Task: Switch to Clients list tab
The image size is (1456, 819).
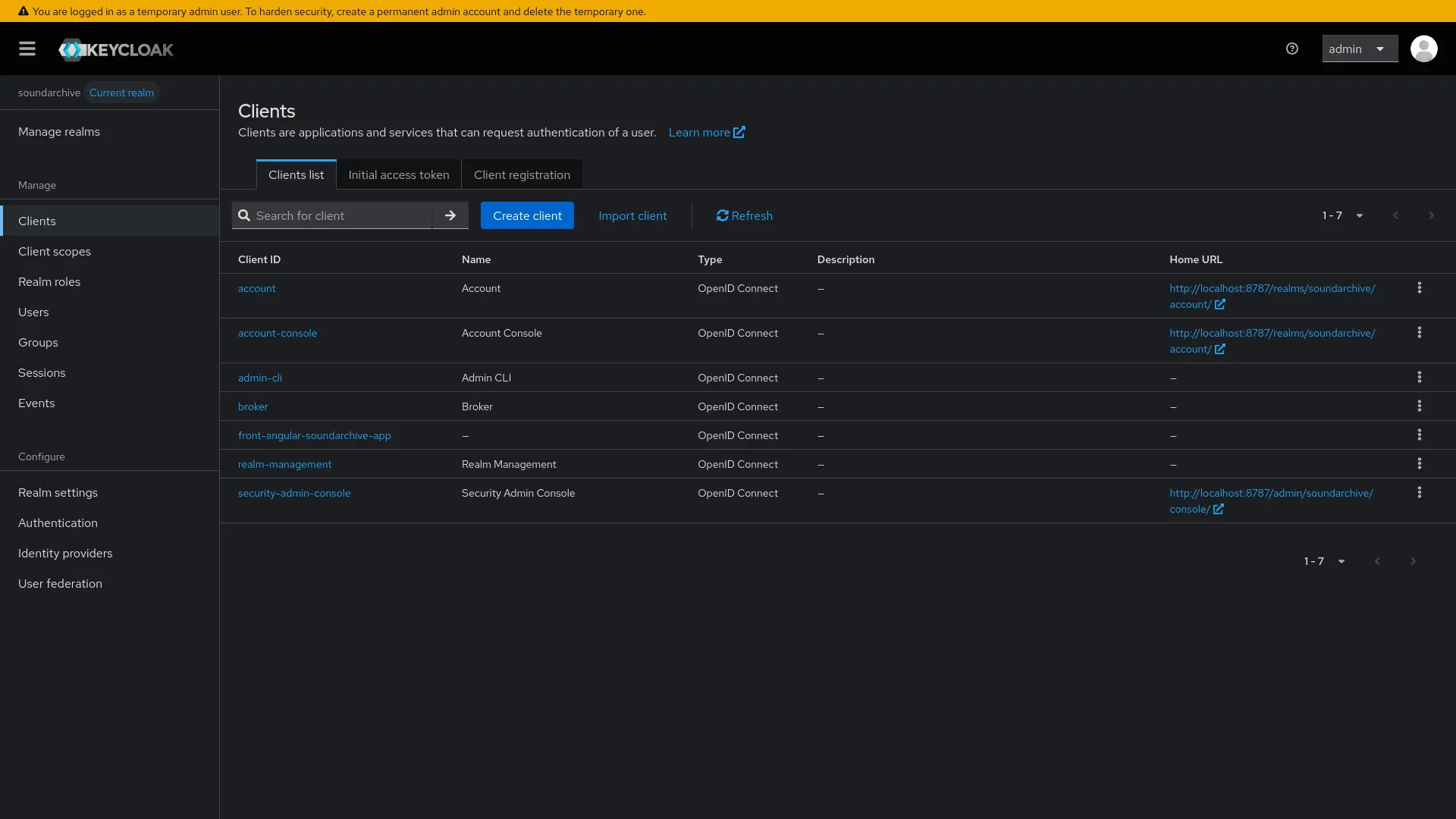Action: pos(296,174)
